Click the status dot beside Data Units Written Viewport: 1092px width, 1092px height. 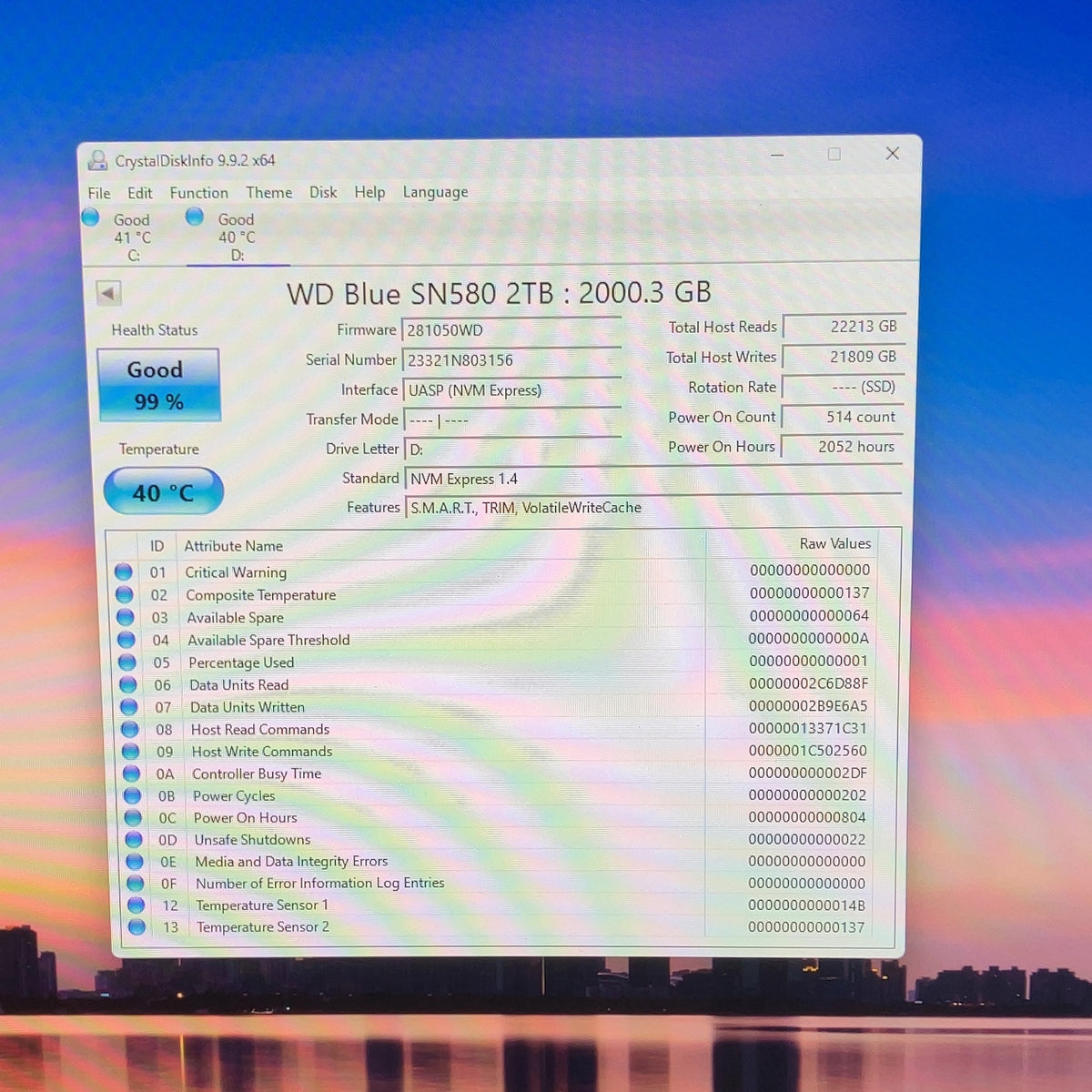coord(129,707)
